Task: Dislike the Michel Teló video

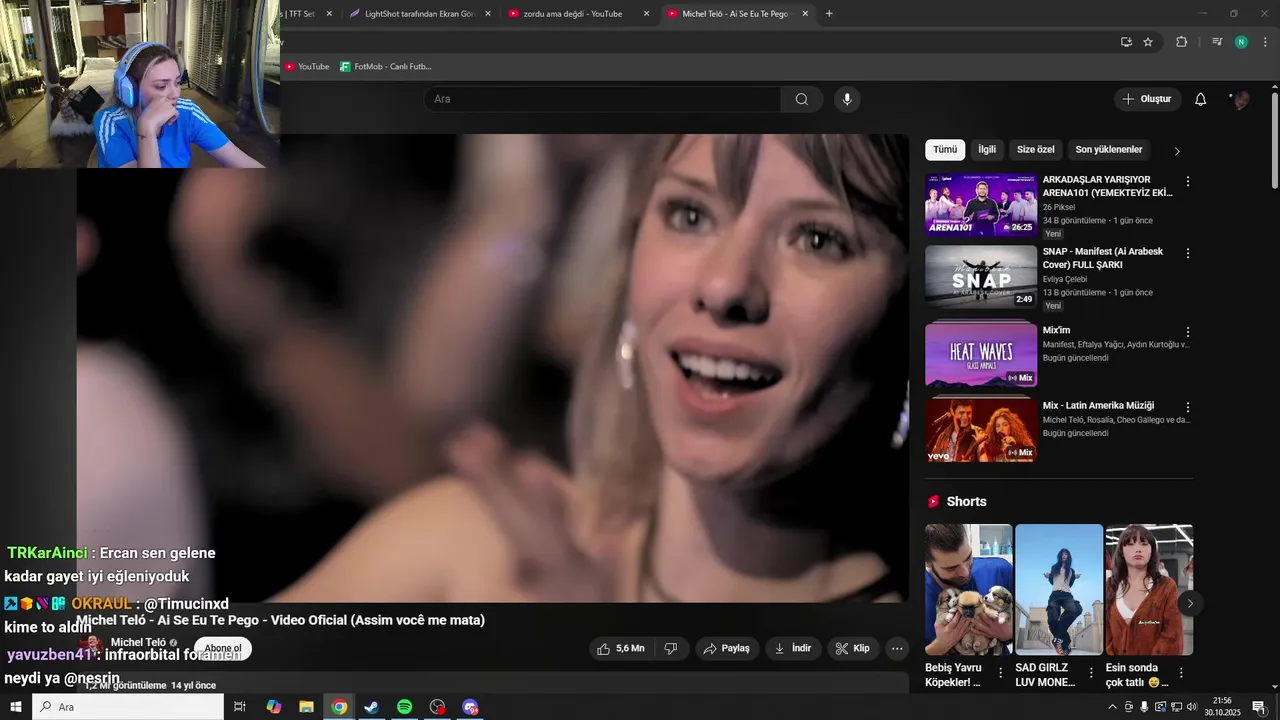Action: click(x=671, y=648)
